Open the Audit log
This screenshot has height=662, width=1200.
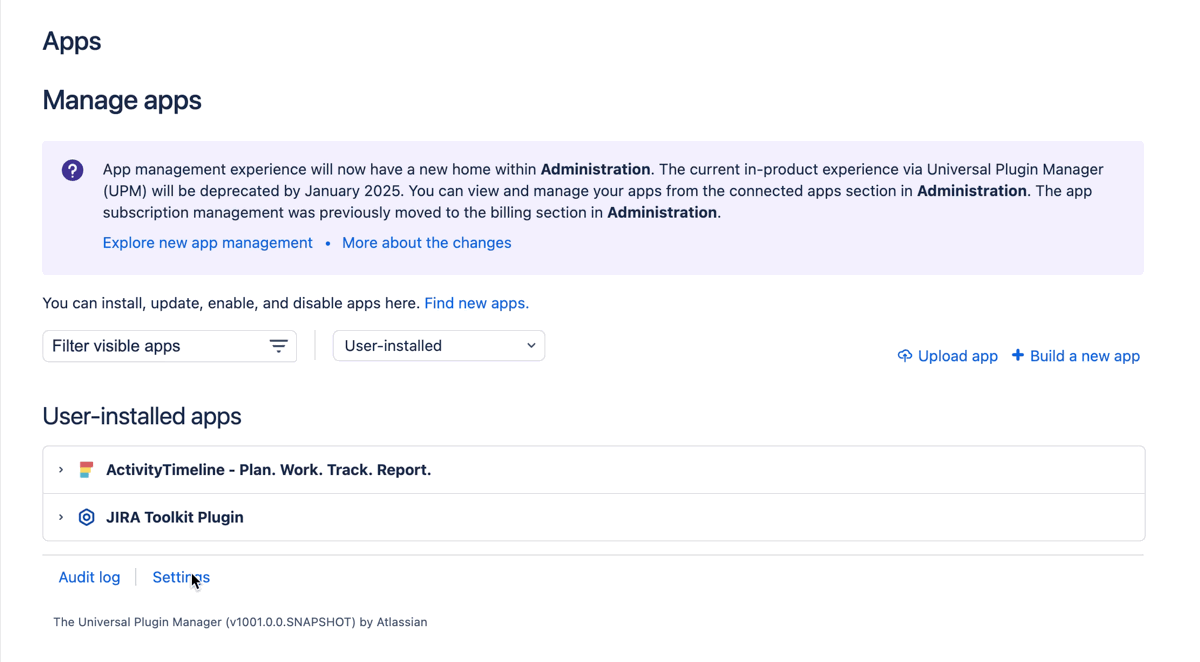[x=89, y=577]
